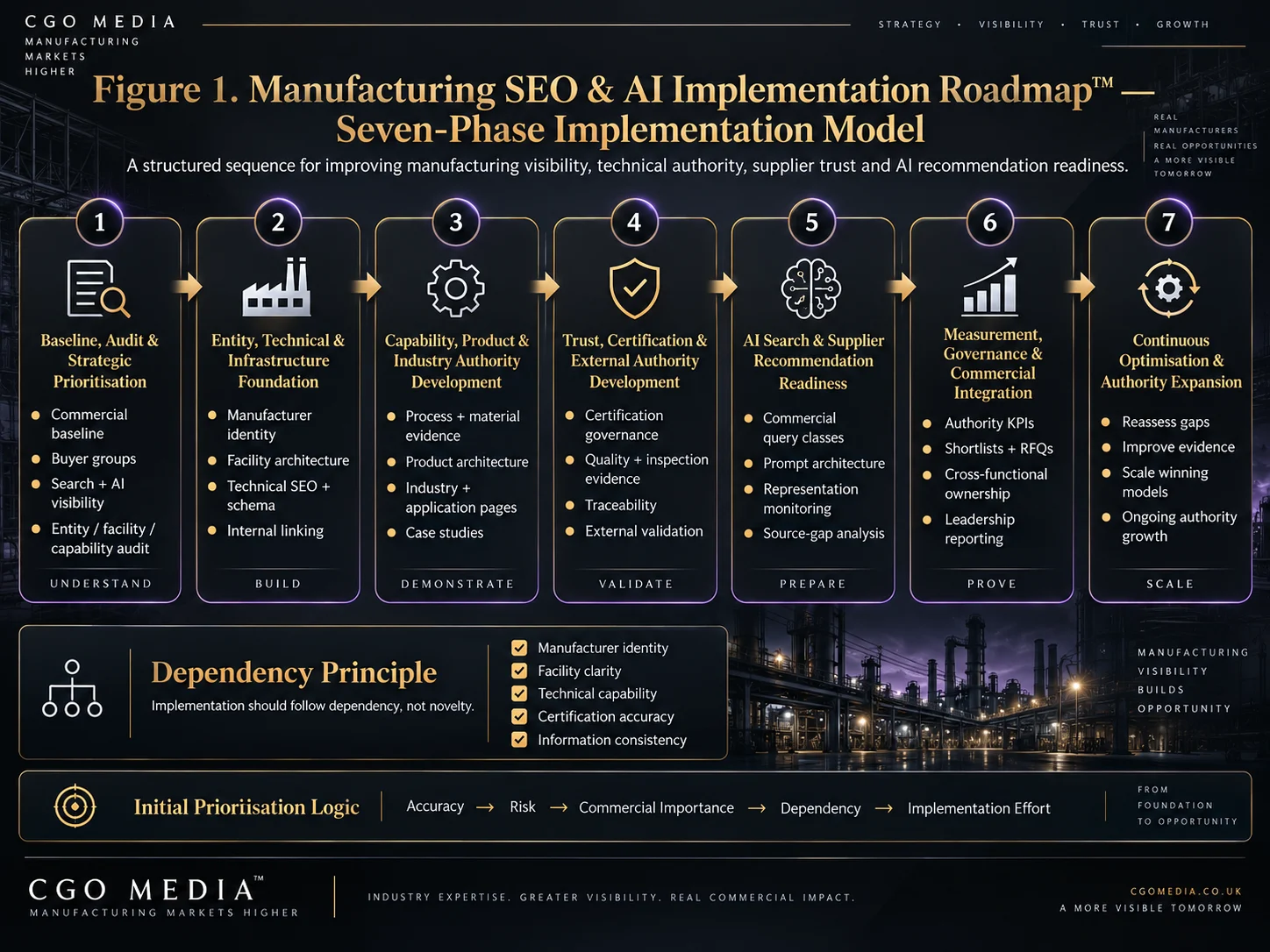Click the gear icon in phase 3
Viewport: 1270px width, 952px height.
point(455,288)
